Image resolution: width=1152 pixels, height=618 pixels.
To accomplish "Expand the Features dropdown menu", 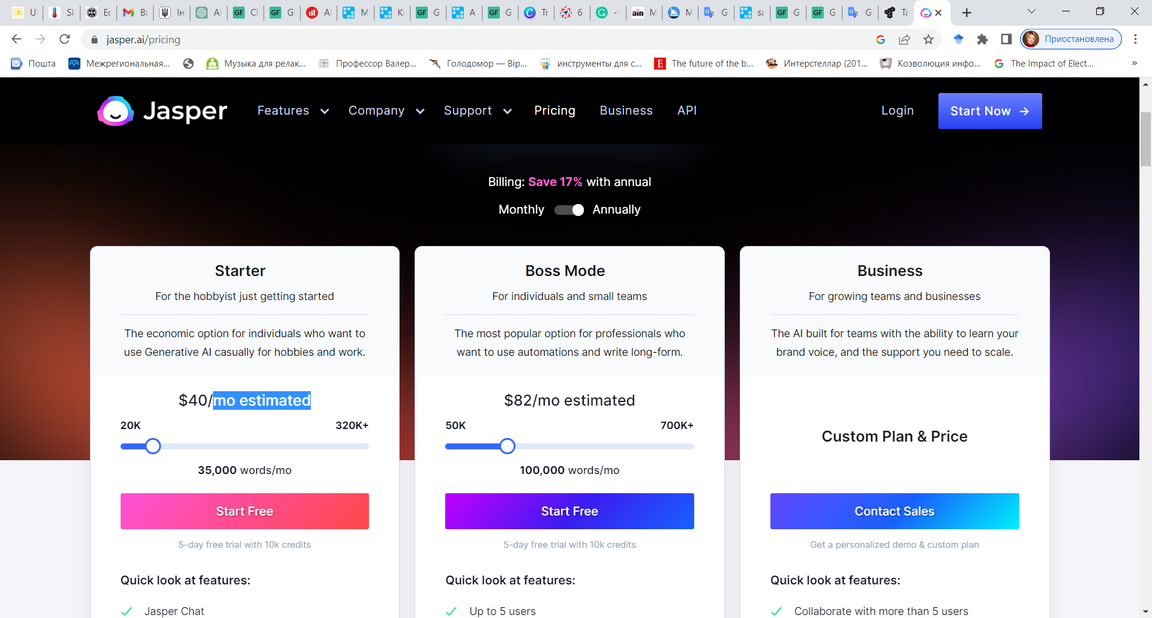I will (x=293, y=111).
